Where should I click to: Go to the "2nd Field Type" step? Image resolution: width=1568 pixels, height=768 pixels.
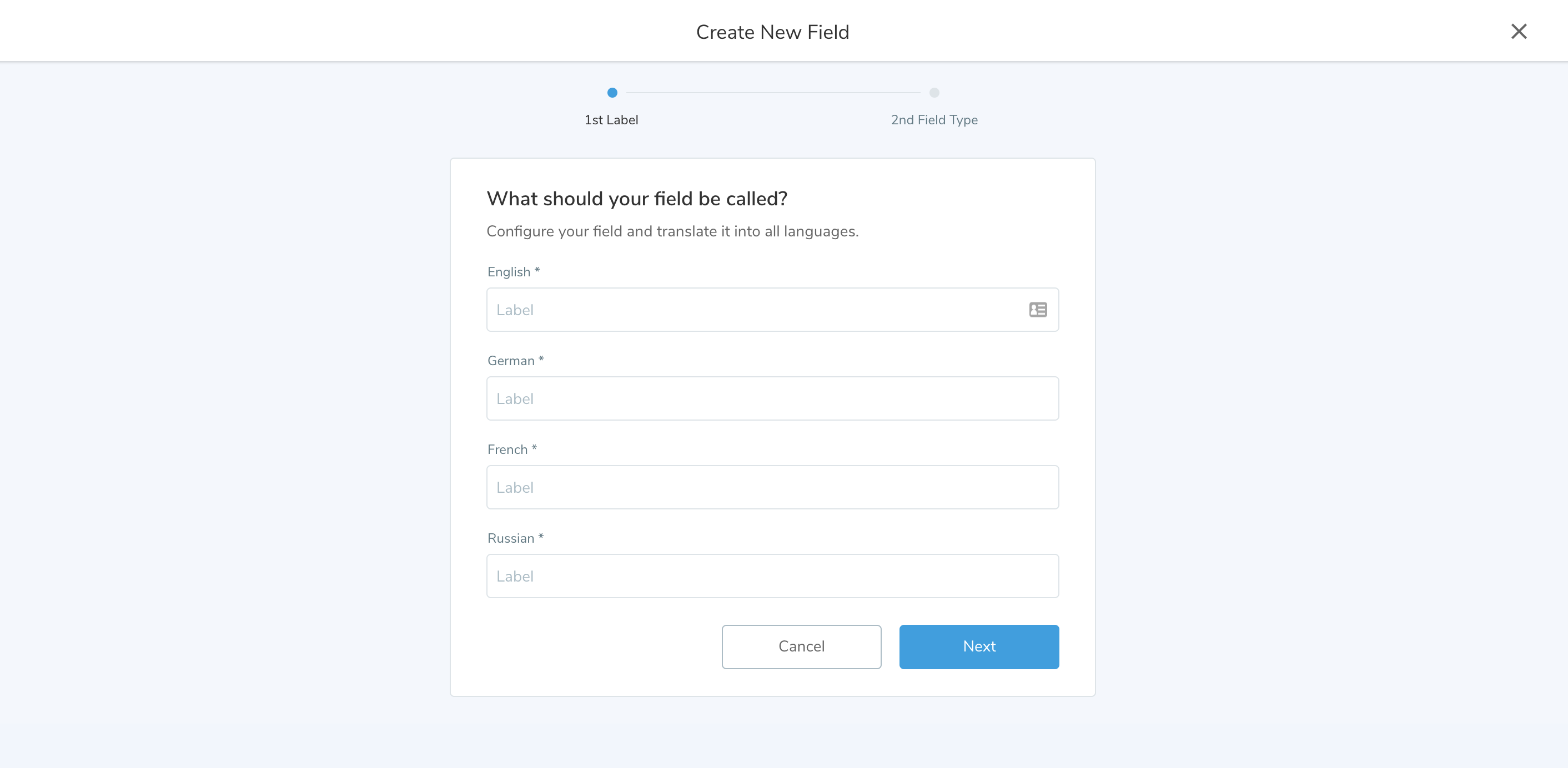pos(934,120)
